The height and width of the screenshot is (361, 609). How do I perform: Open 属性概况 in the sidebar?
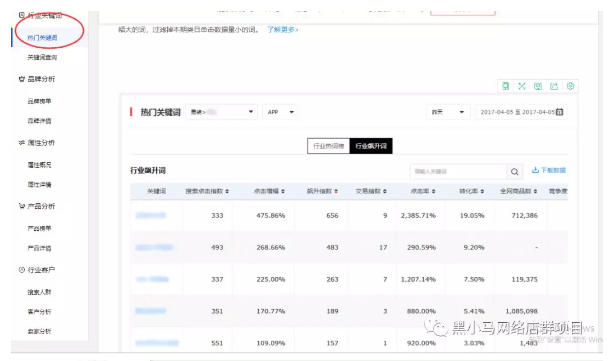[39, 165]
